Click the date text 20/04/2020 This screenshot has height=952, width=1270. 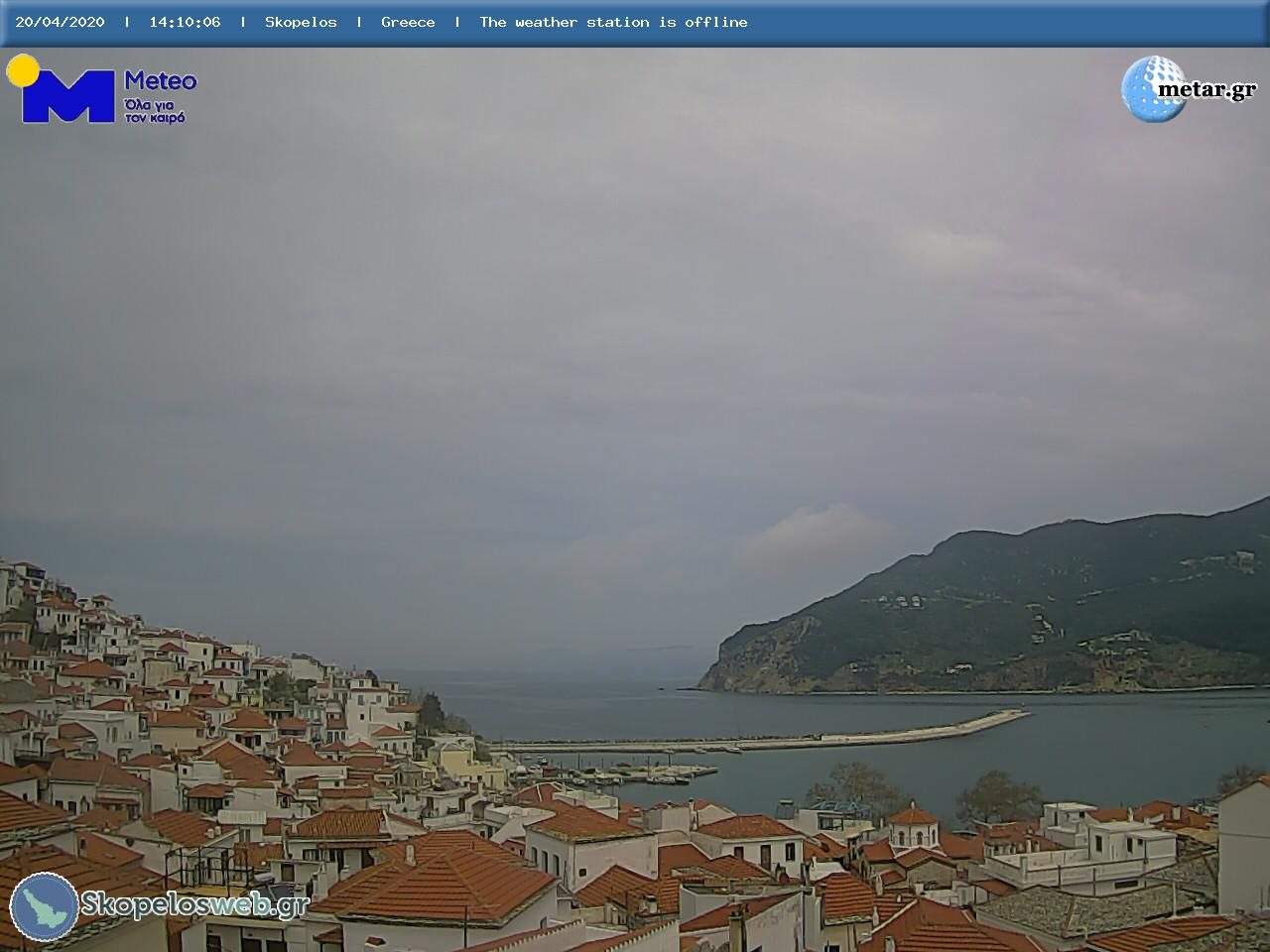(60, 22)
